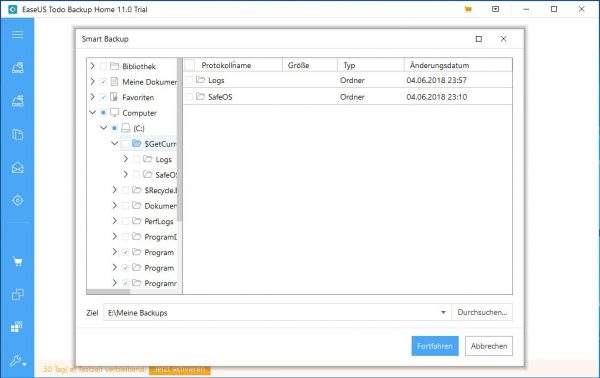Screen dimensions: 600x378
Task: Select Disk/Partition Backup sidebar icon
Action: click(17, 68)
